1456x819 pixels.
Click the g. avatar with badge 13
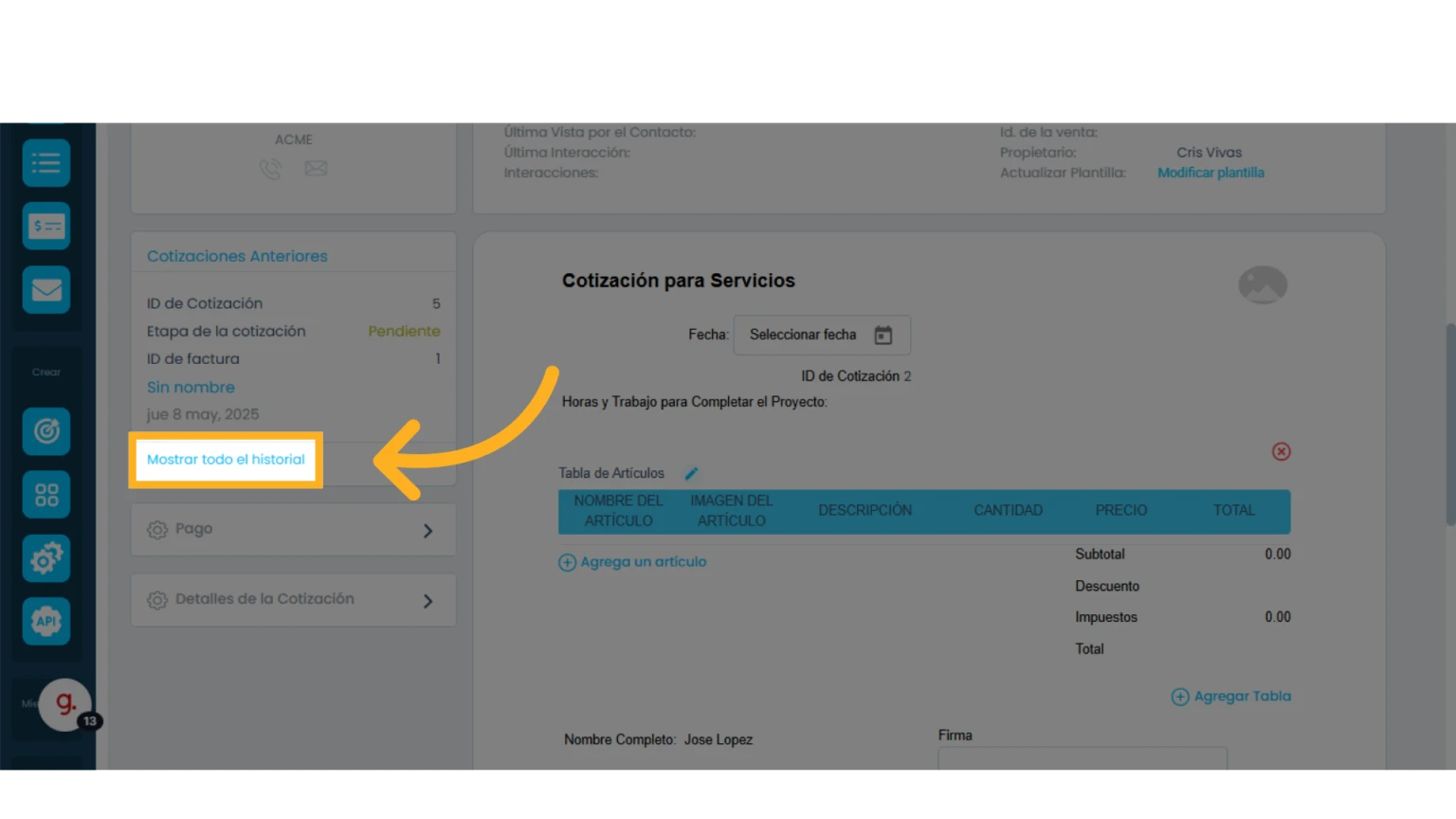[x=65, y=705]
